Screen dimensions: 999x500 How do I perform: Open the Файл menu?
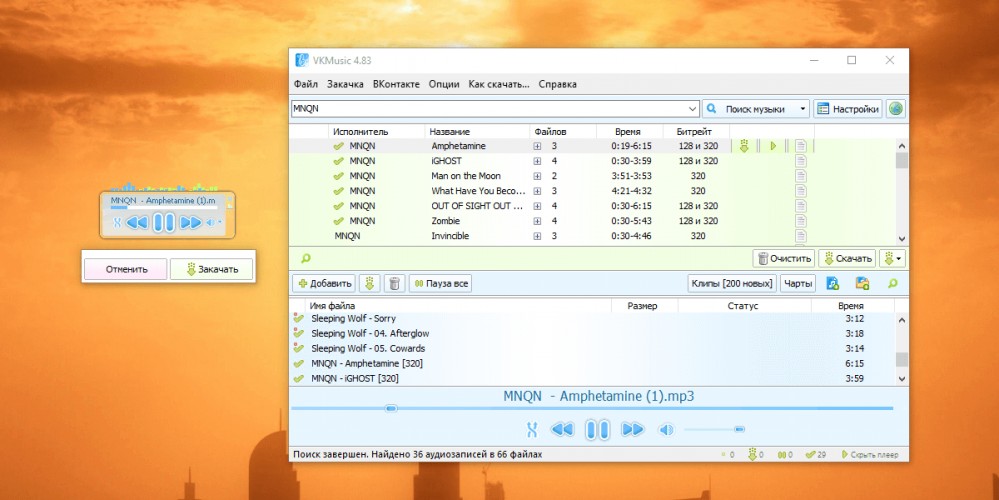306,84
